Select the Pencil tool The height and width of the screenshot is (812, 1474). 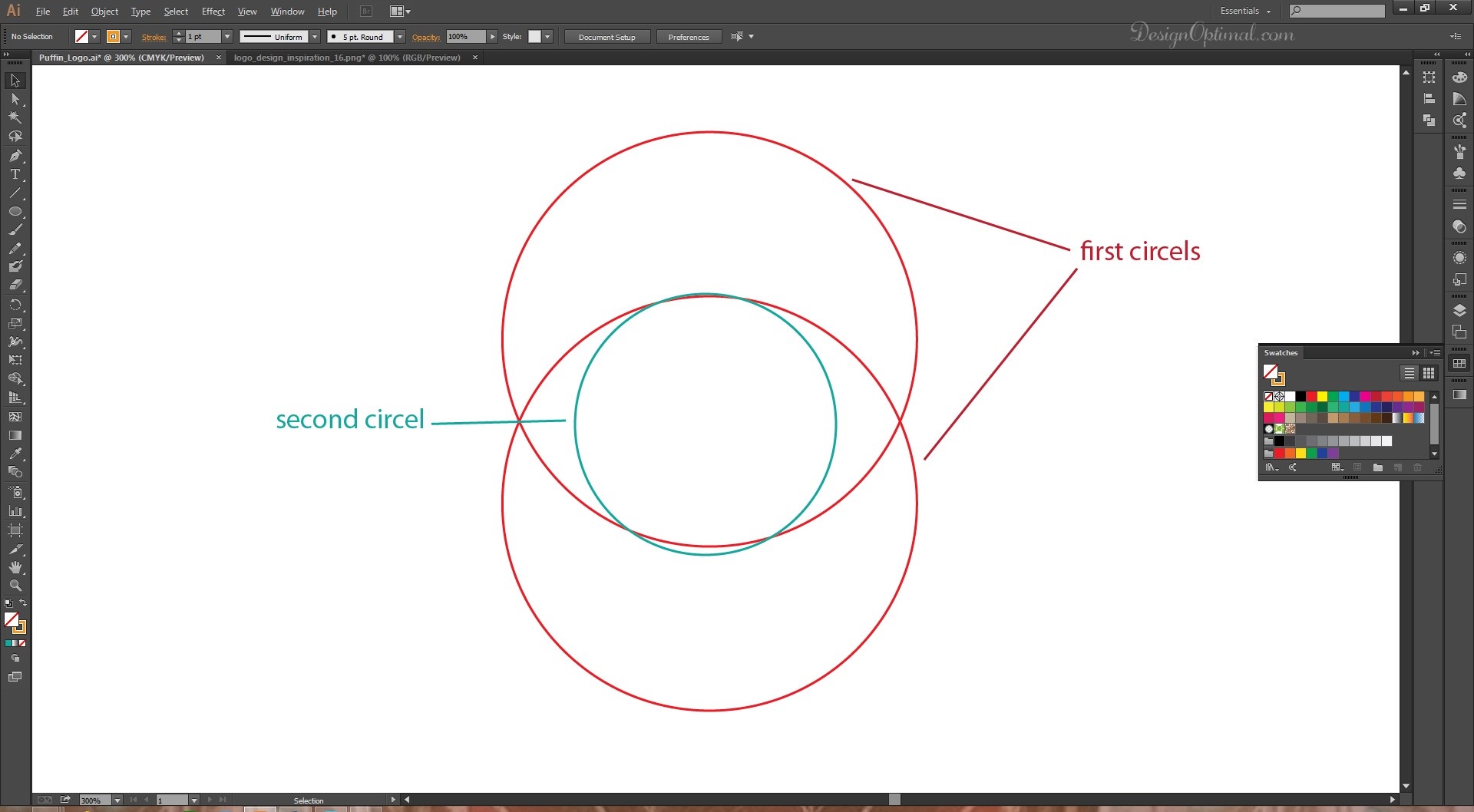click(x=15, y=248)
